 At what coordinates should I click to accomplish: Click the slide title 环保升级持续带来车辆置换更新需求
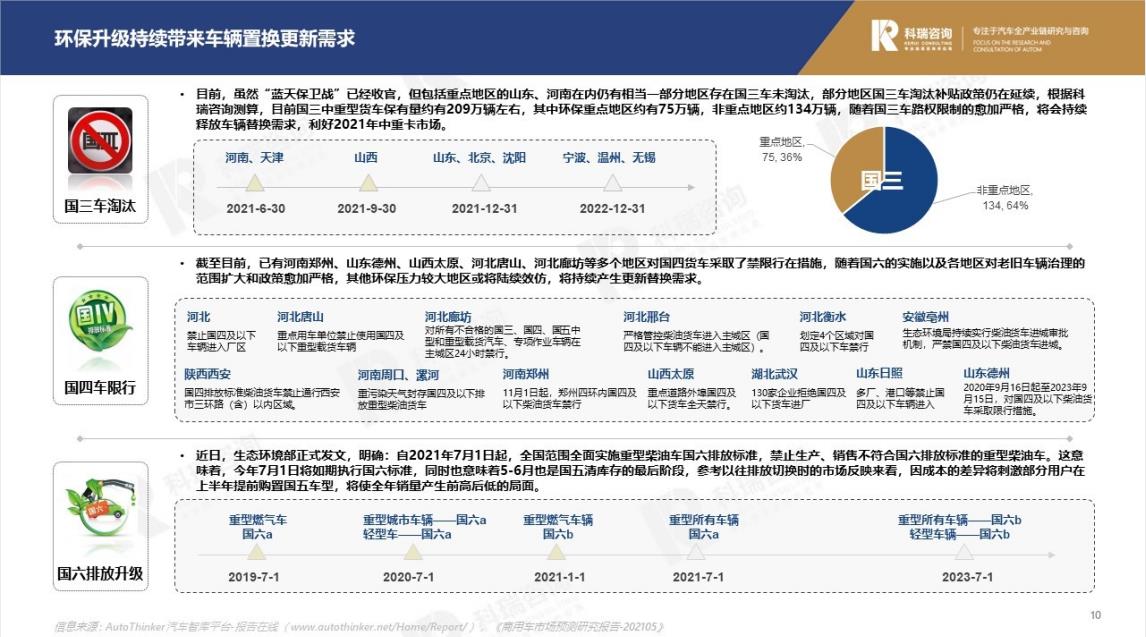pos(205,38)
